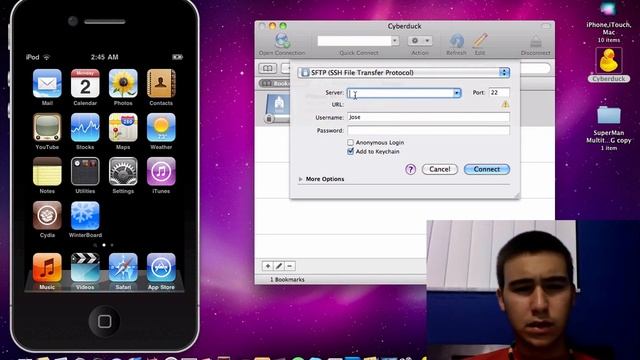The image size is (640, 360).
Task: Open the App Store icon
Action: (x=161, y=267)
